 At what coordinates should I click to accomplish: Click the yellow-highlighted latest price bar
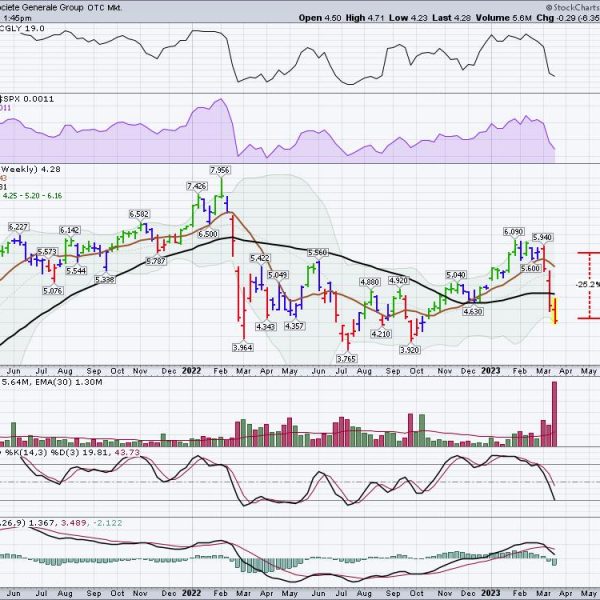point(555,310)
